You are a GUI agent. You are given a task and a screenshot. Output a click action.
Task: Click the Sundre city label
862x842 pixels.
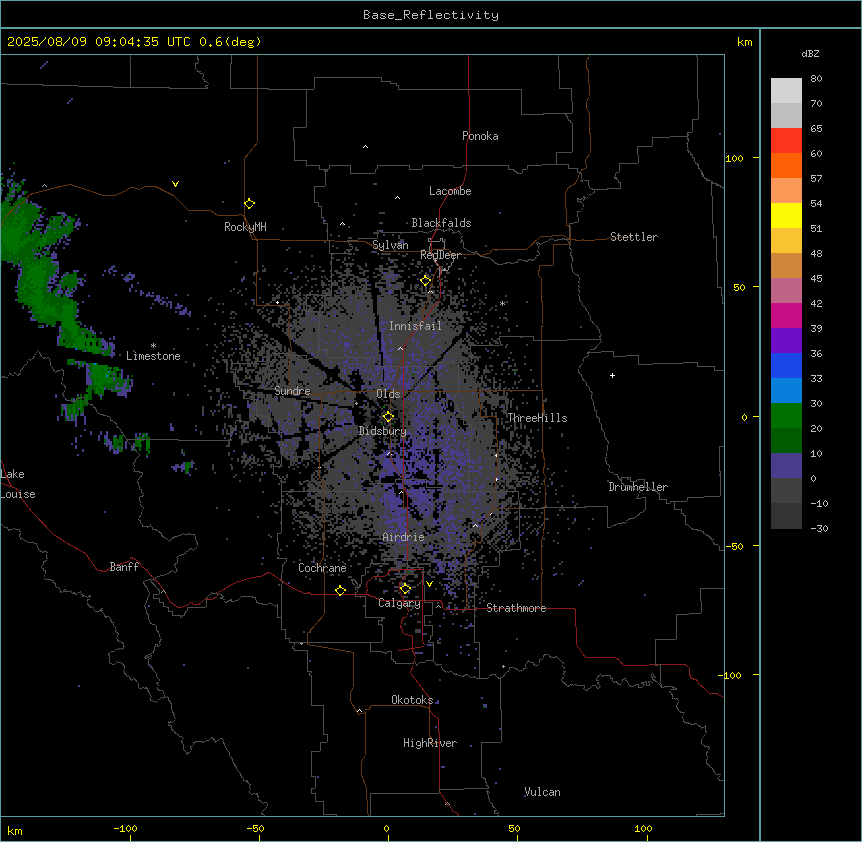(292, 391)
